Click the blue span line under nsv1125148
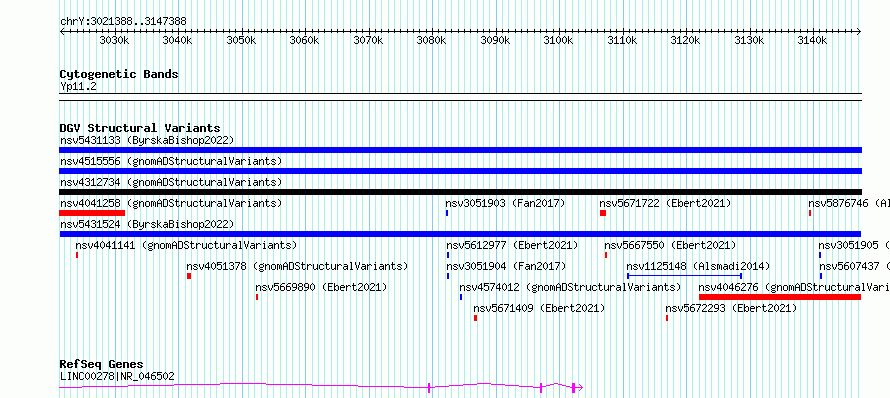The height and width of the screenshot is (398, 890). point(685,276)
